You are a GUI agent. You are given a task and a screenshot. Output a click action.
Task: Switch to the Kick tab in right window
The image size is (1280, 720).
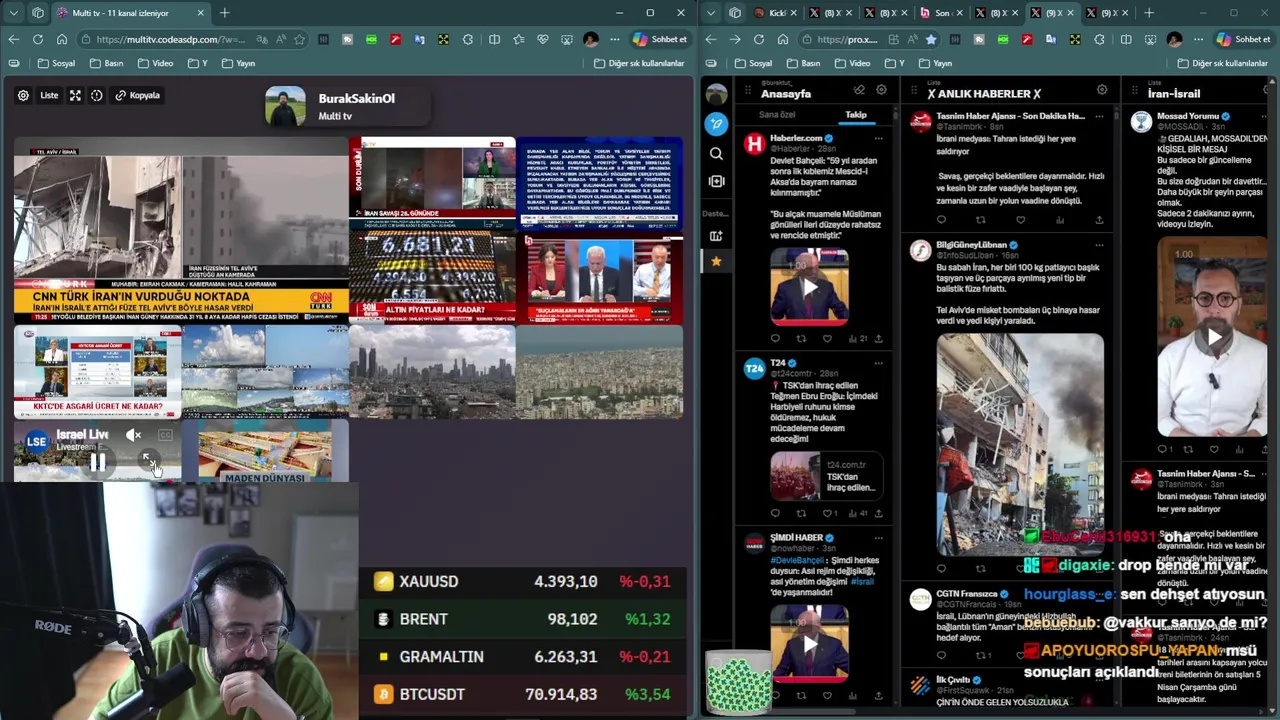click(776, 13)
